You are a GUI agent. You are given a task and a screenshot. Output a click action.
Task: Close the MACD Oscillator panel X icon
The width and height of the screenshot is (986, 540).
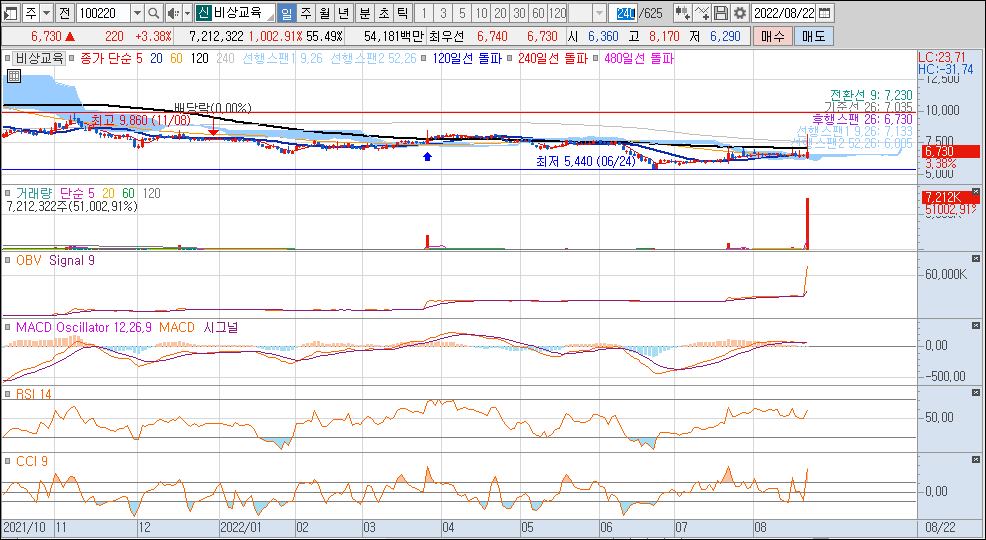click(x=975, y=326)
